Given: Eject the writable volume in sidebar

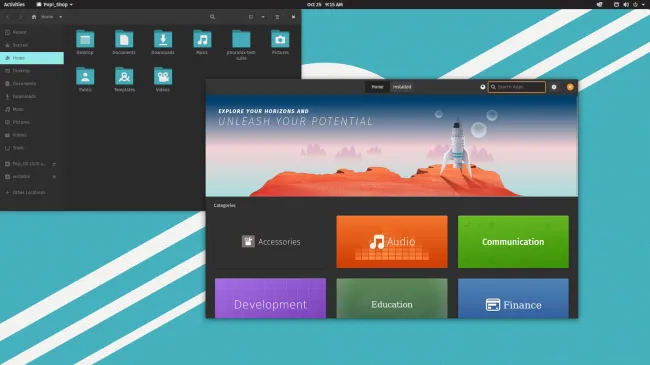Looking at the screenshot, I should tap(54, 177).
